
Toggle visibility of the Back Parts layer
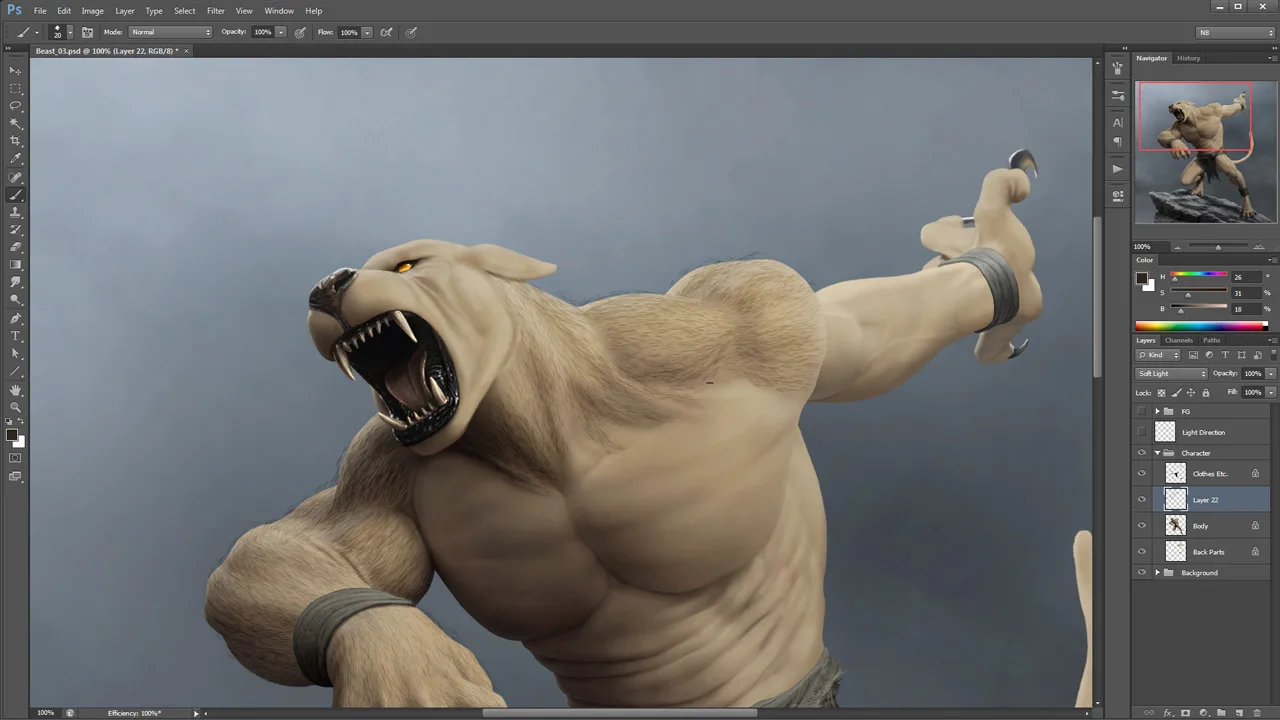pyautogui.click(x=1142, y=551)
